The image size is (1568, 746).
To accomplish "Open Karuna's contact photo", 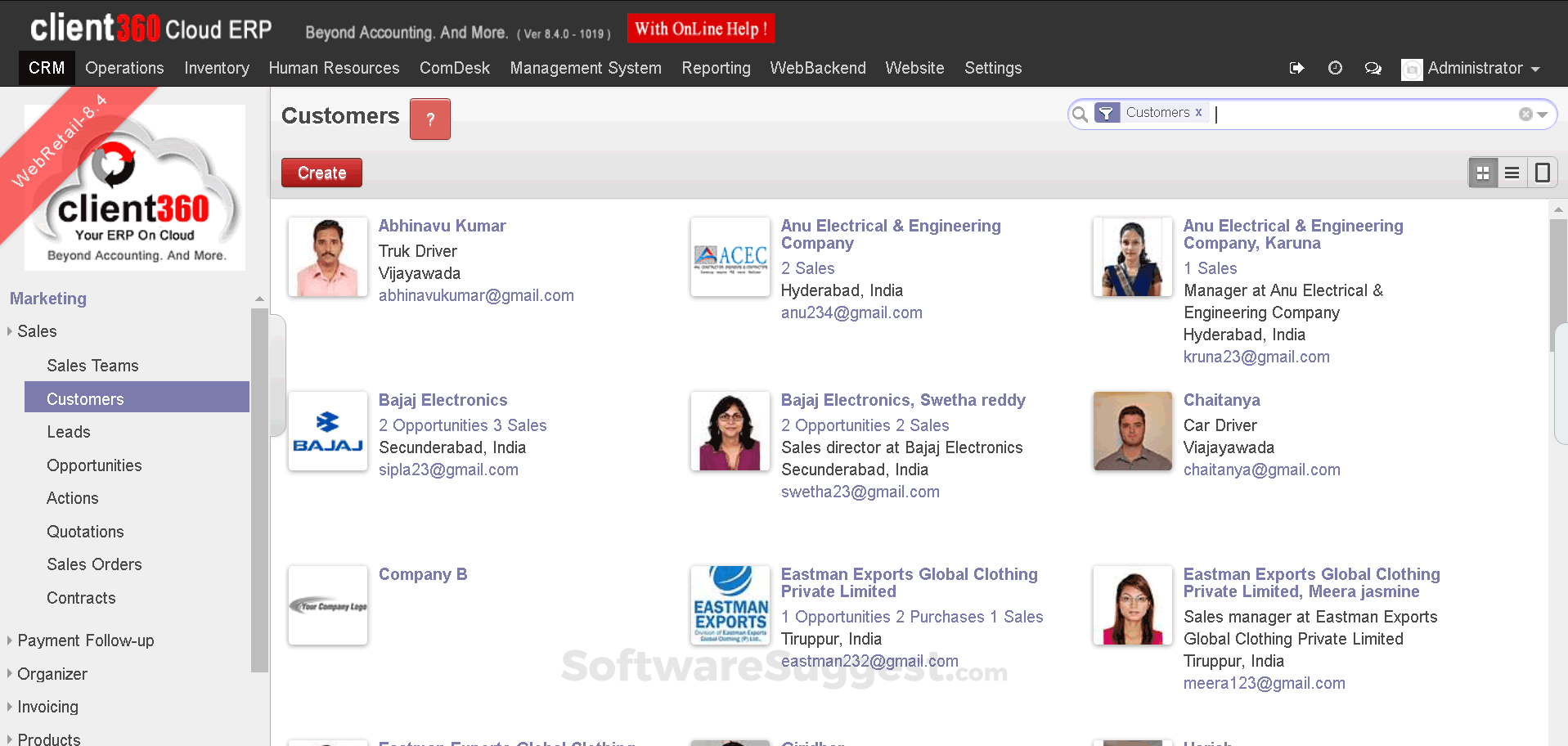I will pyautogui.click(x=1133, y=257).
